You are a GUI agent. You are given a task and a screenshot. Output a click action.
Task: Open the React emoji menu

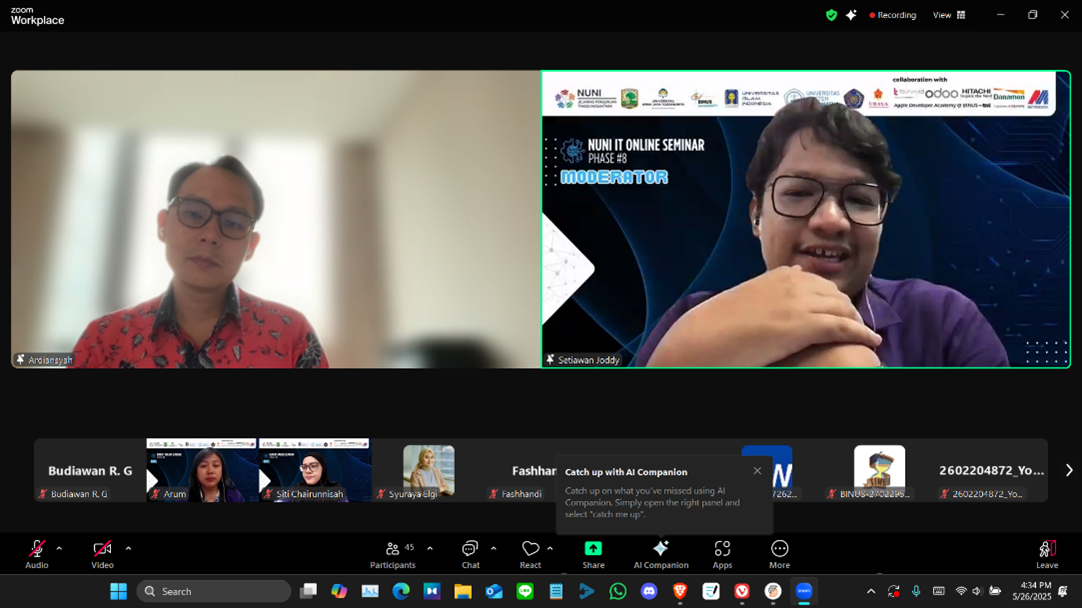[x=530, y=554]
